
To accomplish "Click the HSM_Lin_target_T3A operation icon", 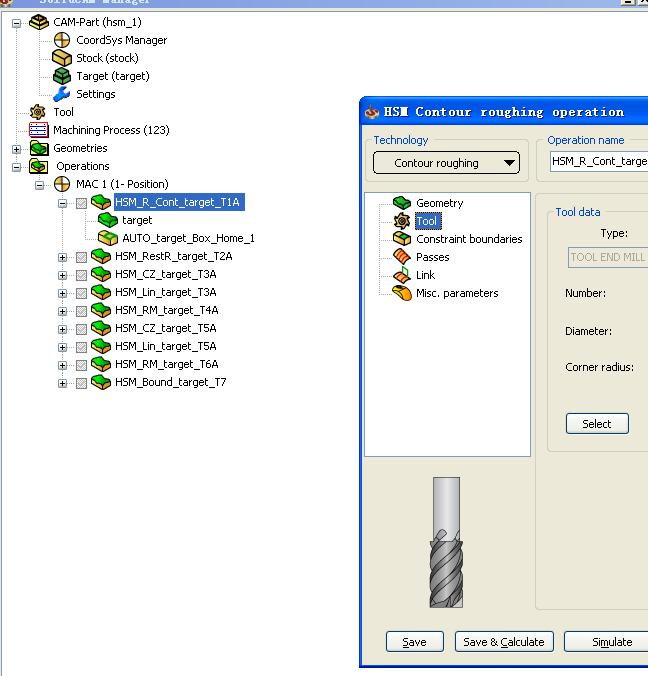I will pos(101,292).
